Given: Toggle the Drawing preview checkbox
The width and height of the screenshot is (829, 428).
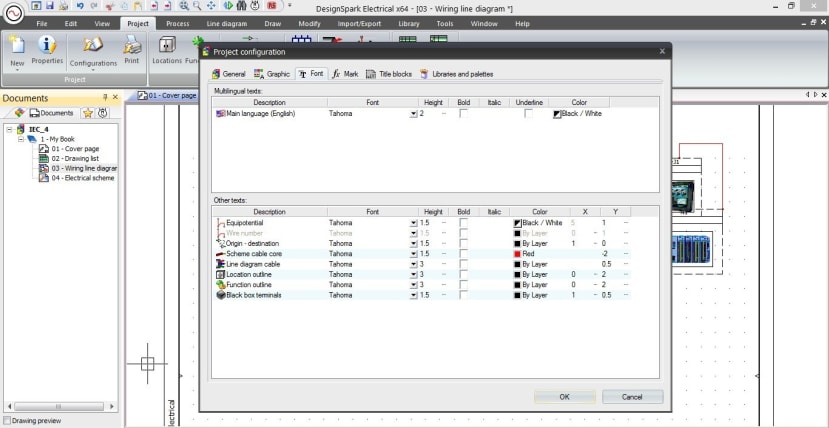Looking at the screenshot, I should coord(7,421).
